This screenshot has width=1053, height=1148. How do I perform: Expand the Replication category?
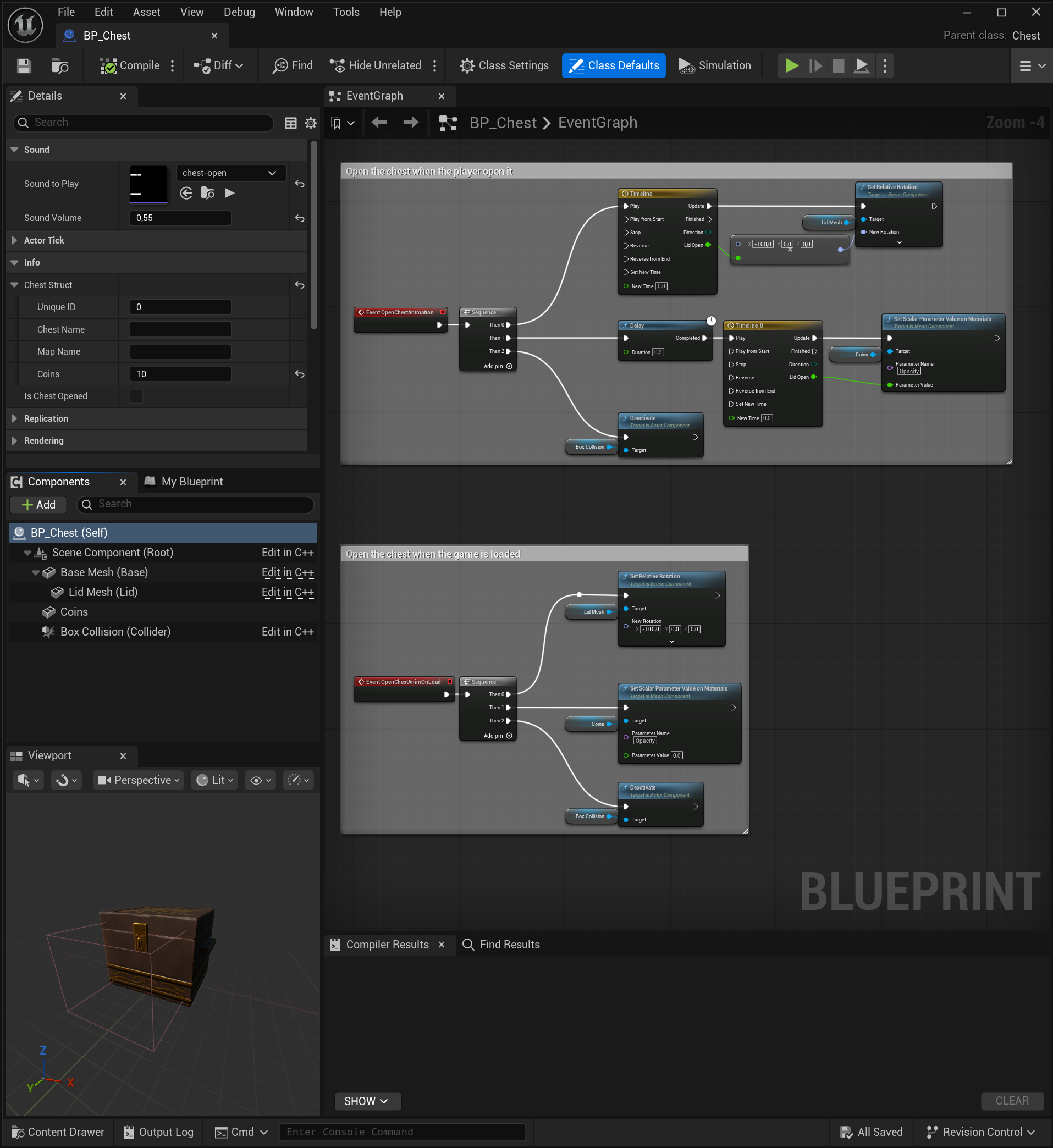coord(15,418)
